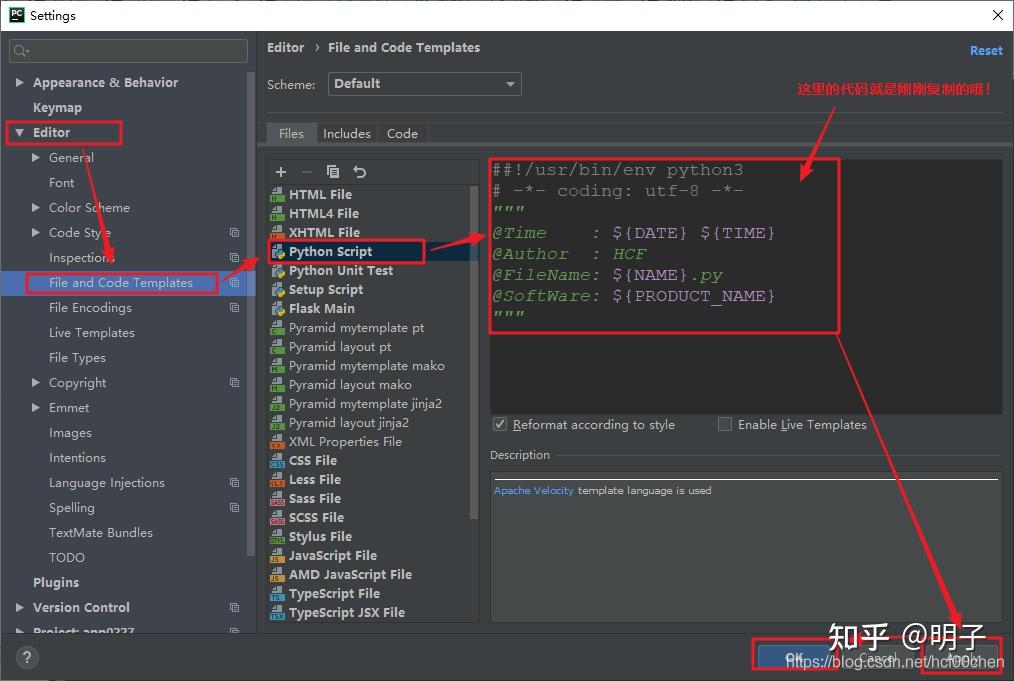
Task: Expand the Copyright subsection
Action: click(36, 382)
